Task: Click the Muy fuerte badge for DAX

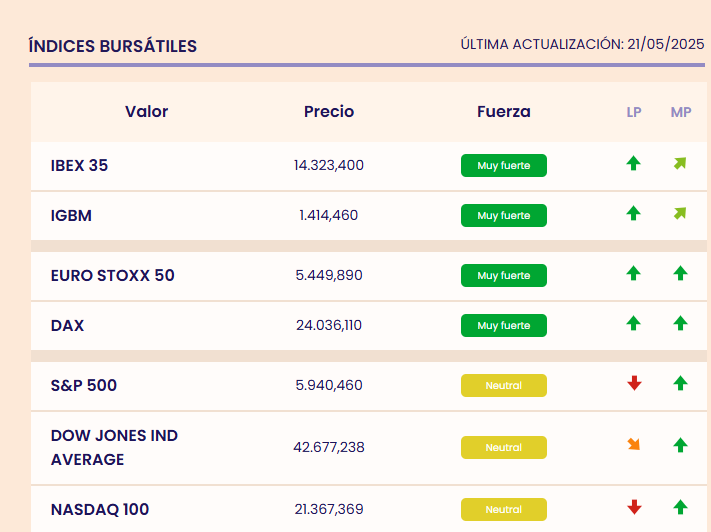Action: click(503, 325)
